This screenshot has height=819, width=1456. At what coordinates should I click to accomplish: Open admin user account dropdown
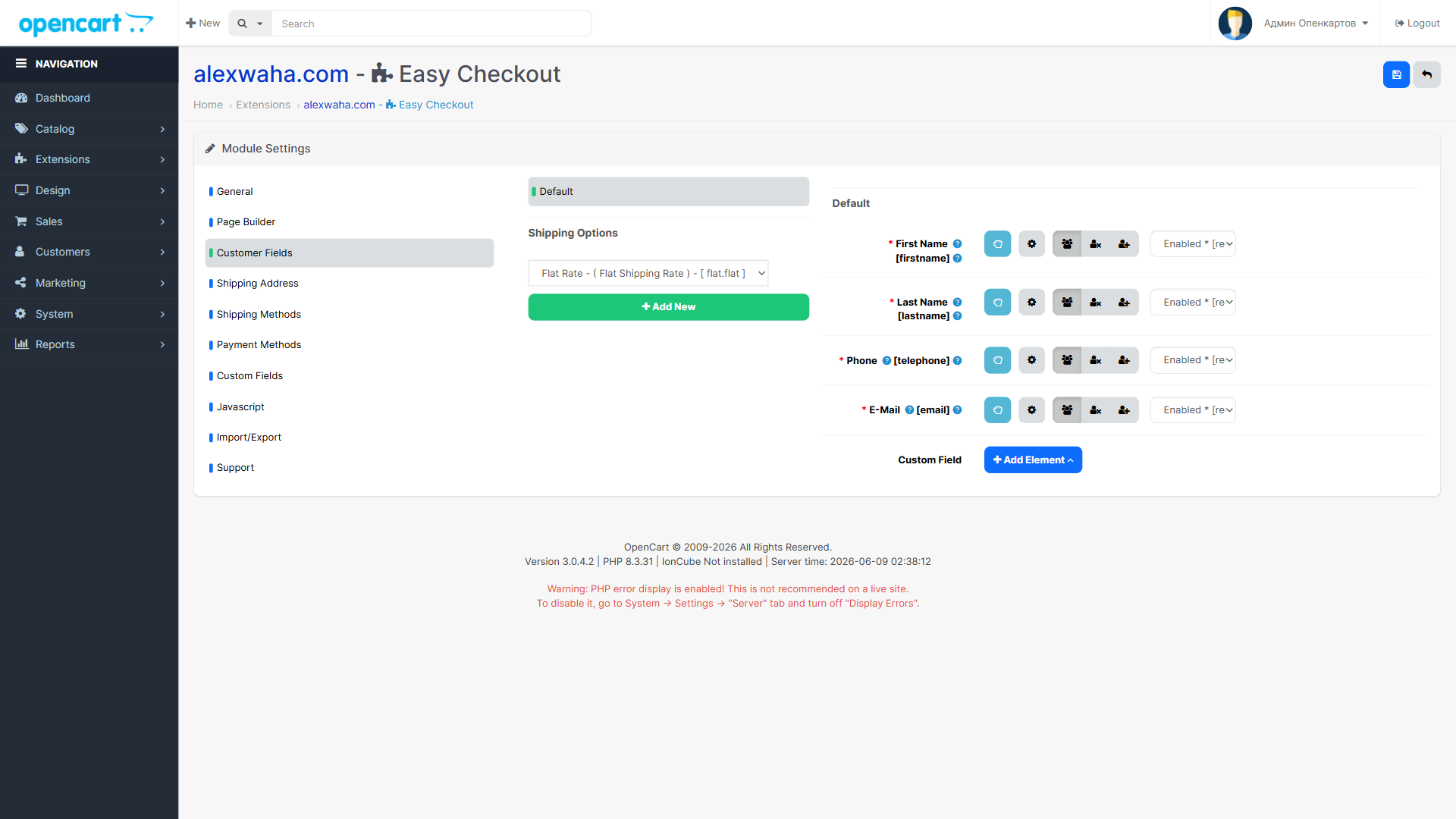(1316, 24)
